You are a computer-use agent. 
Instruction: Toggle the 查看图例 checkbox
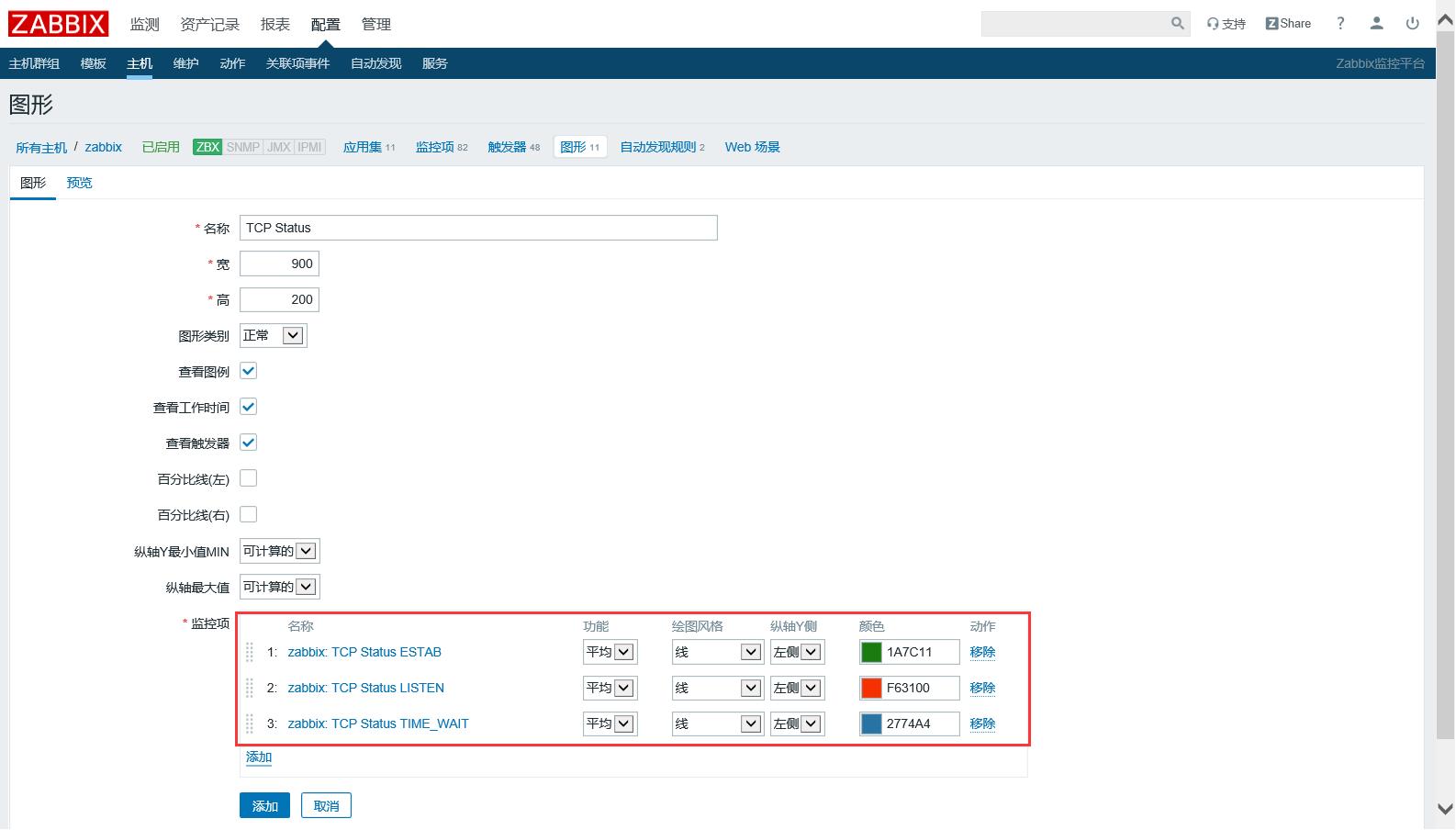point(248,371)
